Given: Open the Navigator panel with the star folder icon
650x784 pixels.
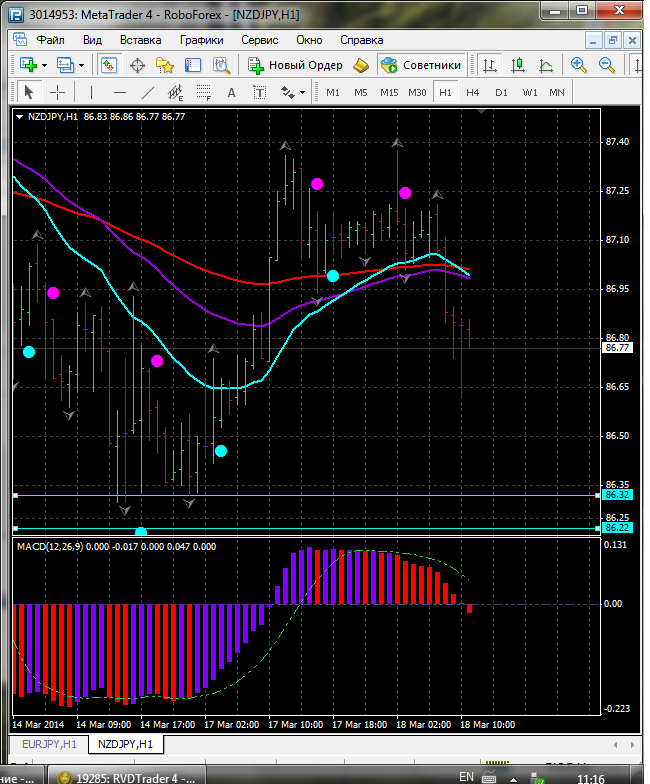Looking at the screenshot, I should [165, 65].
